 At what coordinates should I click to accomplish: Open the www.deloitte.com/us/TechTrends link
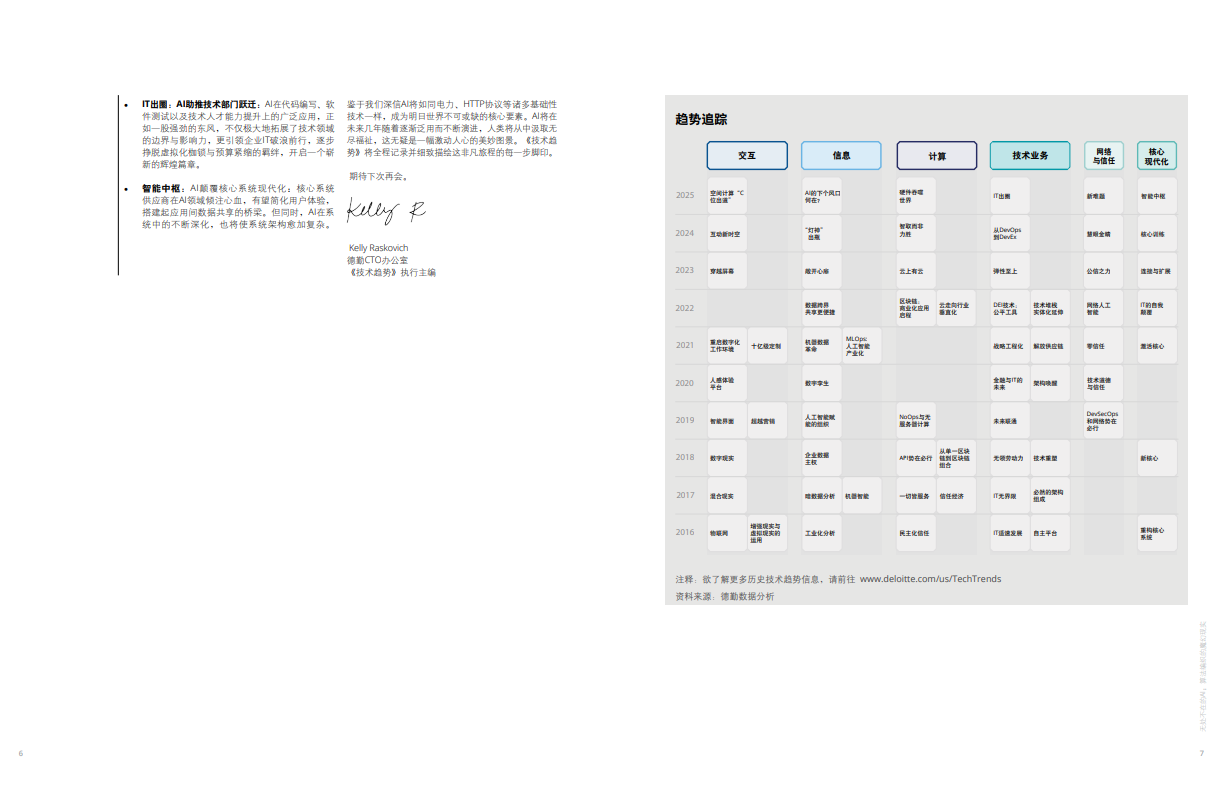(x=930, y=579)
